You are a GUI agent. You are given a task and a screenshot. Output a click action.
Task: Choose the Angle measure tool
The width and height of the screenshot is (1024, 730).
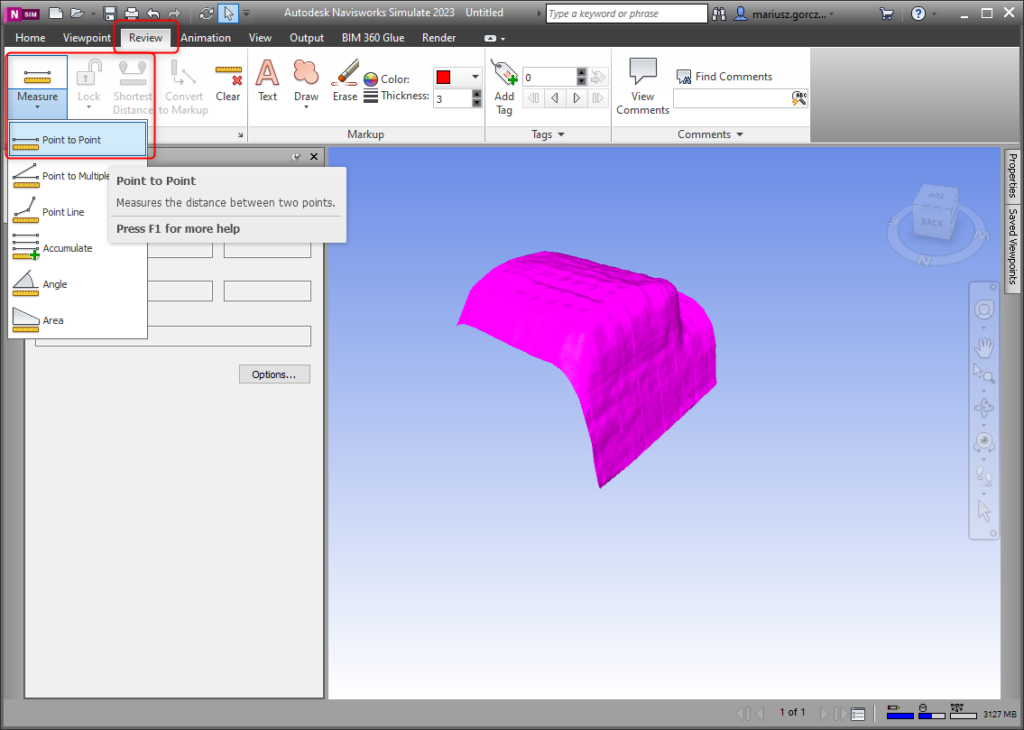coord(55,284)
